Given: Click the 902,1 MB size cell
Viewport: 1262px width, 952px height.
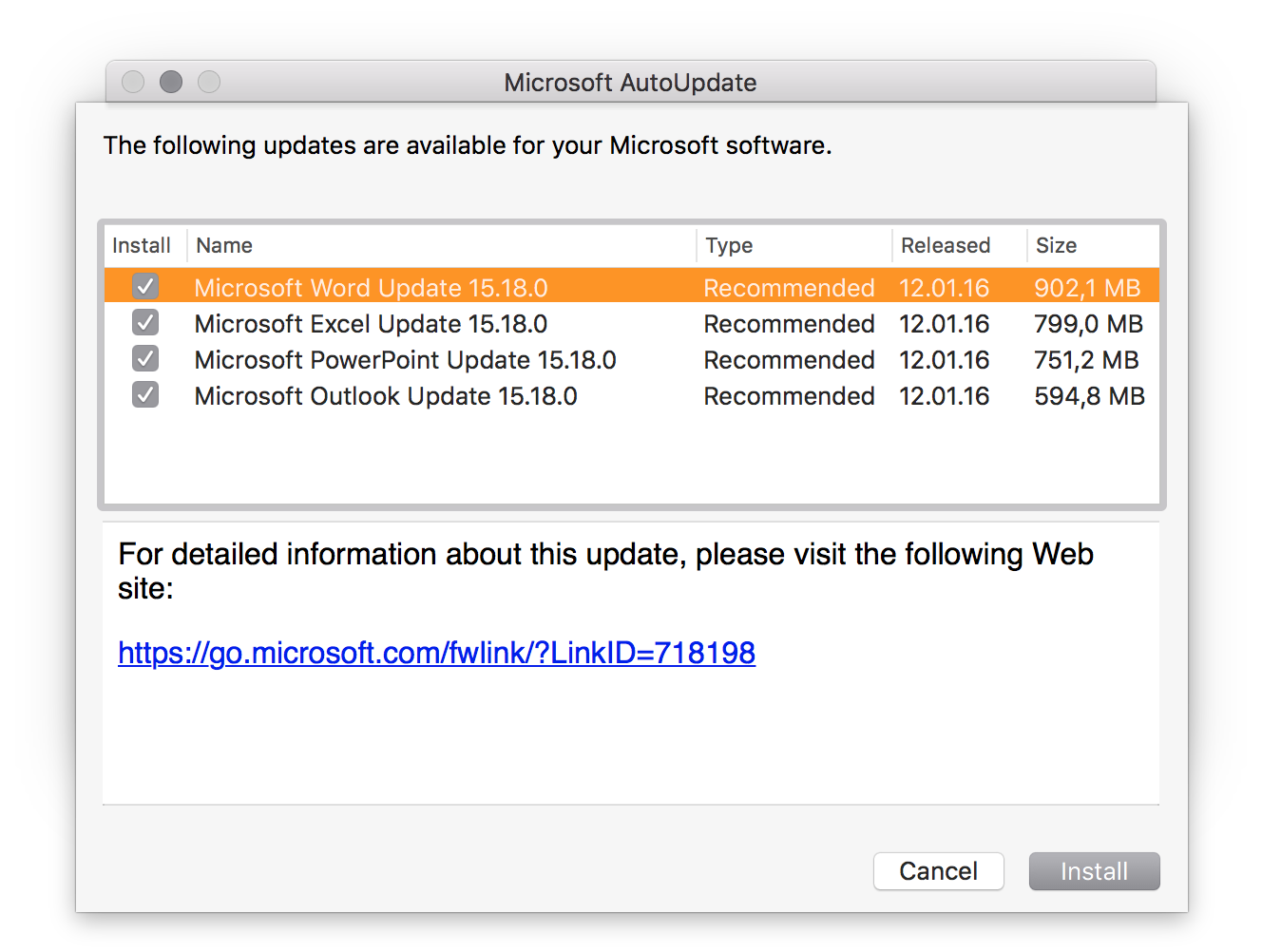Looking at the screenshot, I should click(x=1087, y=288).
